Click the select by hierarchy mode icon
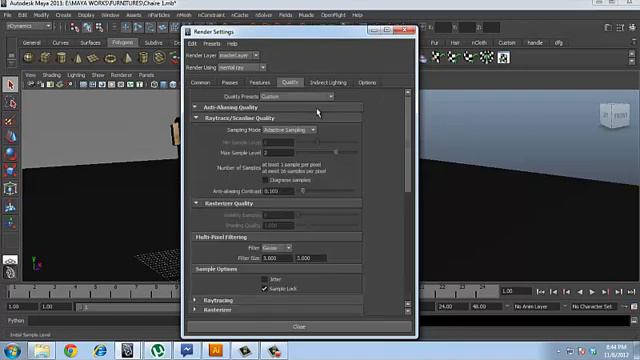 [x=75, y=27]
